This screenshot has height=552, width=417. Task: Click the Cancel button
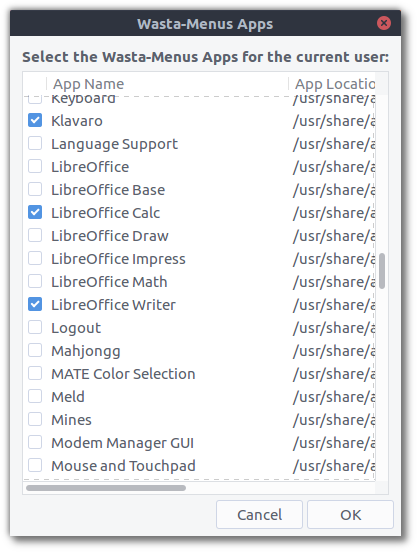pos(259,515)
